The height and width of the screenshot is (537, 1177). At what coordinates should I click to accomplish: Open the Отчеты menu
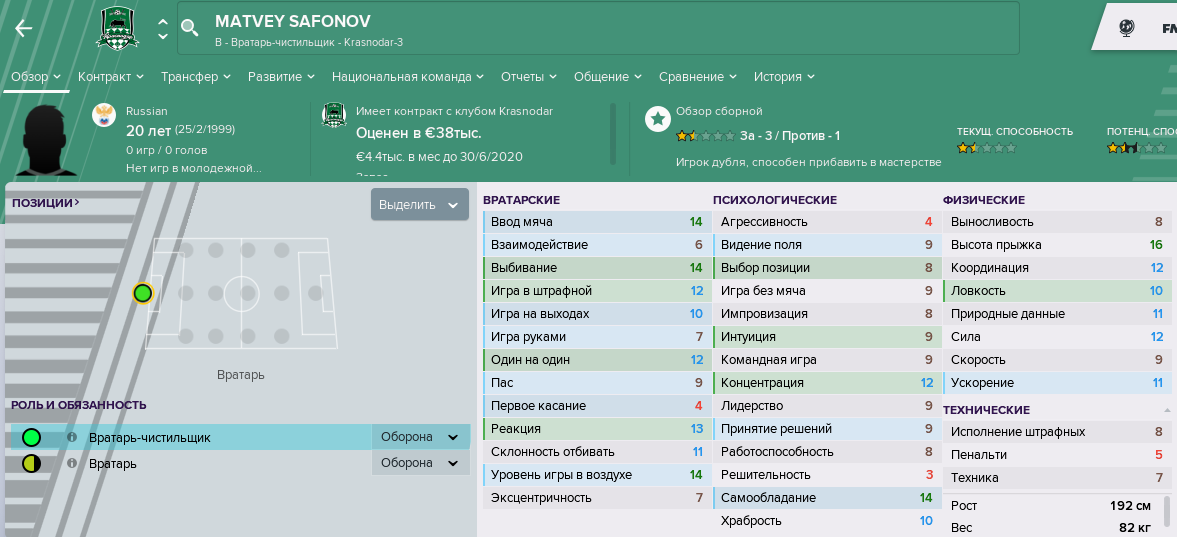tap(528, 77)
